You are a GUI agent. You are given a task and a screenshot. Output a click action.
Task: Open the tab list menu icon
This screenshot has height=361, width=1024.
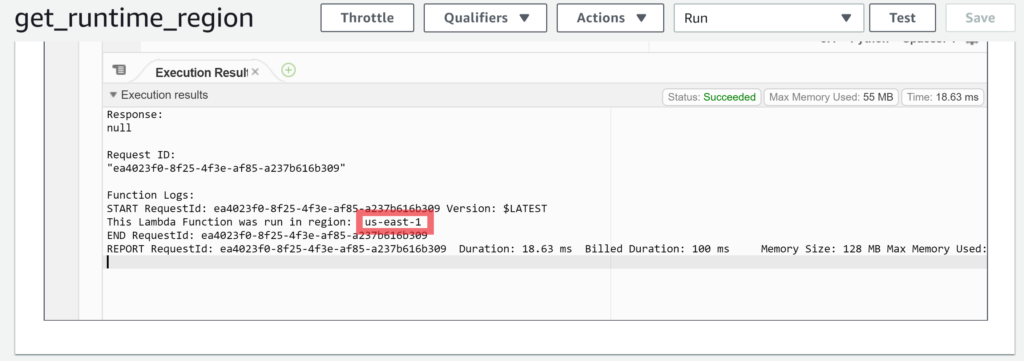[x=119, y=70]
